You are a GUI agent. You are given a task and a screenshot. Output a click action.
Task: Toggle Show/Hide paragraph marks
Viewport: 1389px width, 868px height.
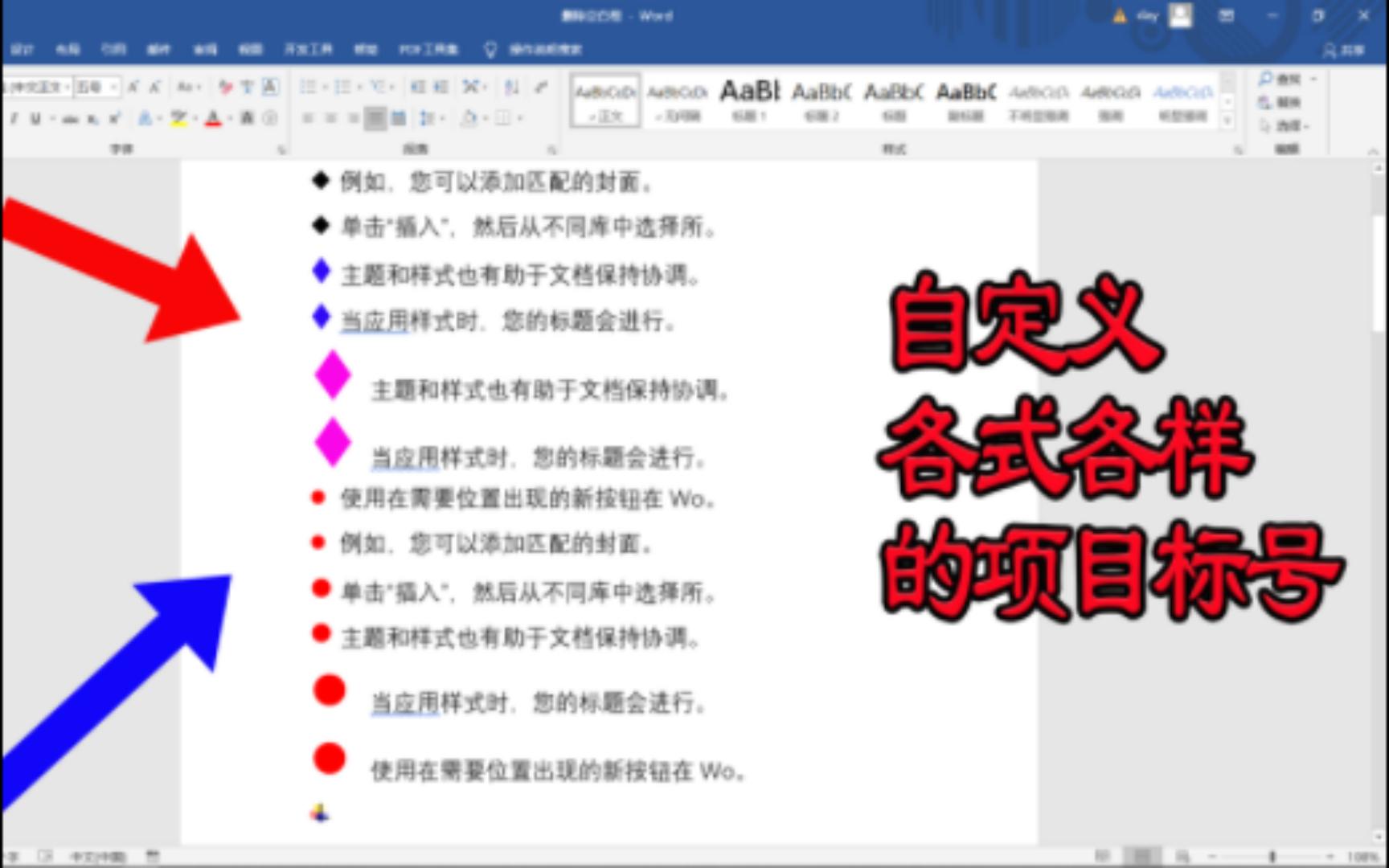coord(542,87)
